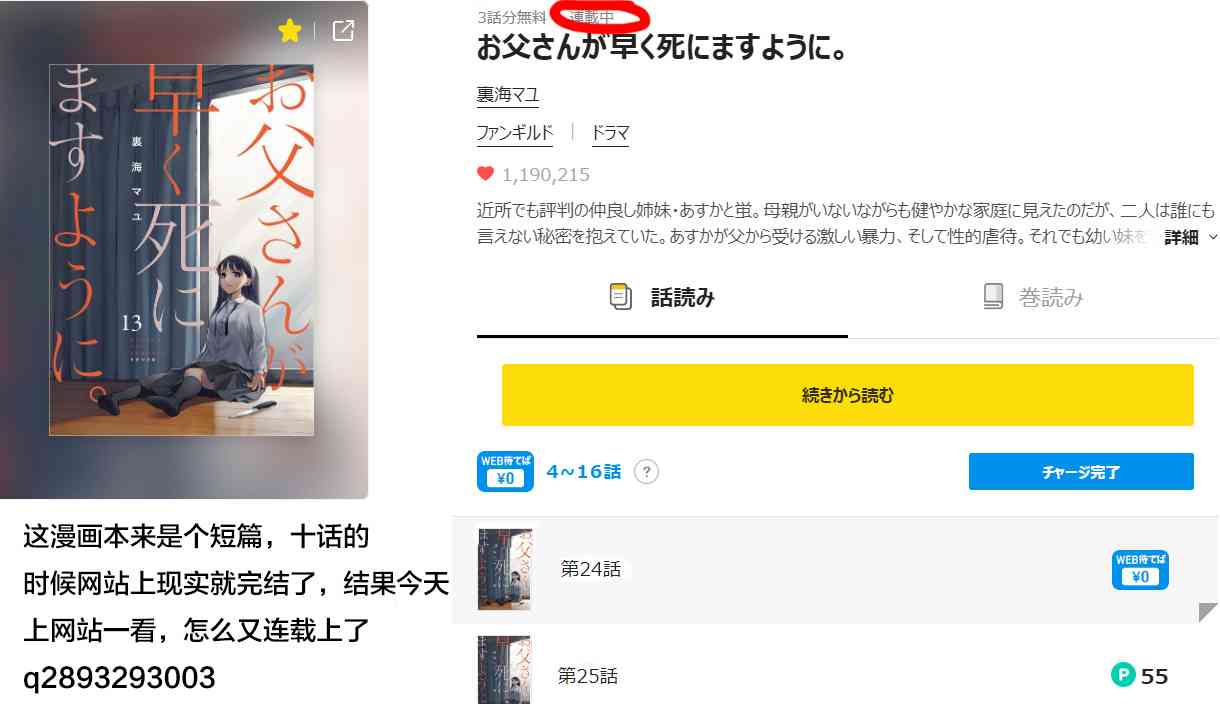Image resolution: width=1220 pixels, height=704 pixels.
Task: Click the chevron beside 詳細
Action: pos(1213,238)
